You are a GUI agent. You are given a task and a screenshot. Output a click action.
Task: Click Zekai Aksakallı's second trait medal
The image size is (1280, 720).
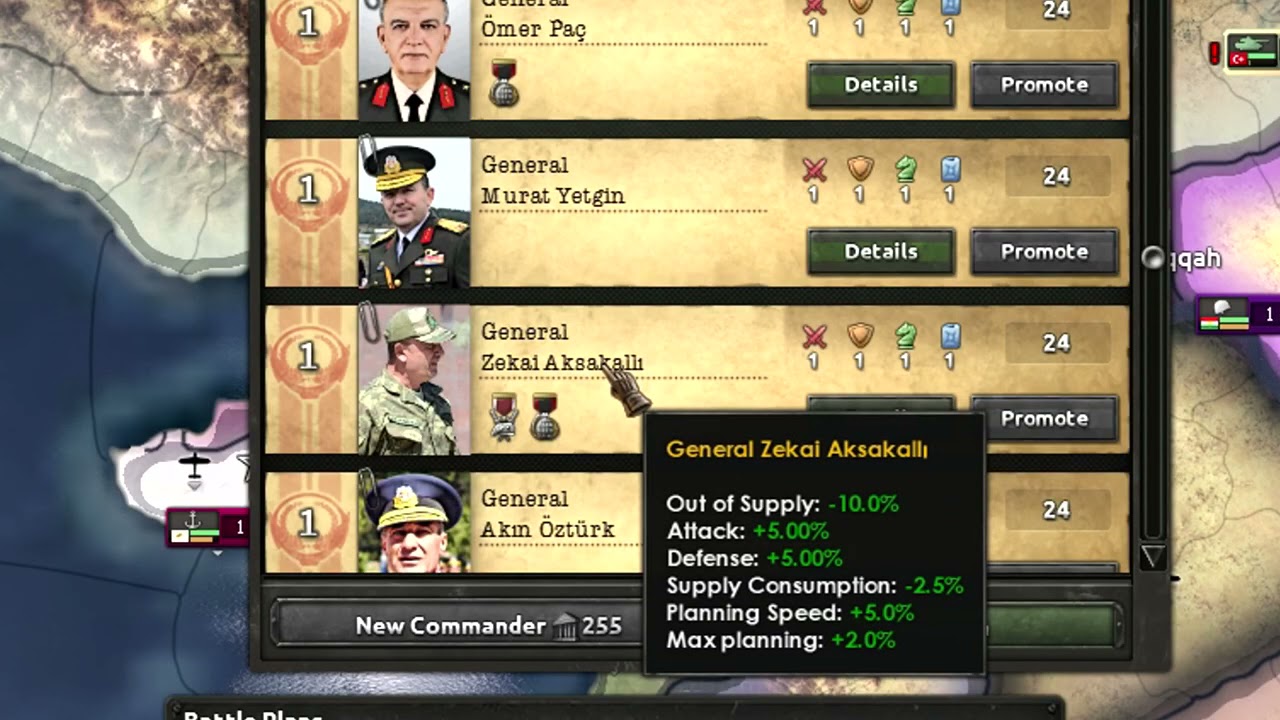[544, 415]
